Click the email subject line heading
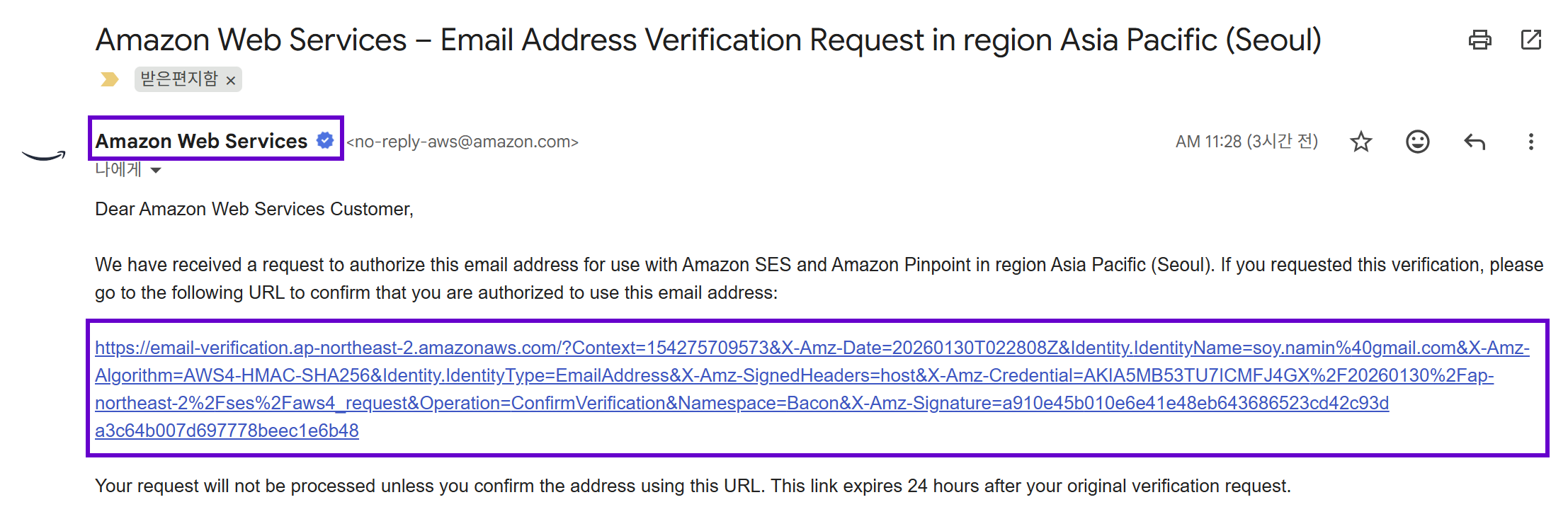 [708, 40]
